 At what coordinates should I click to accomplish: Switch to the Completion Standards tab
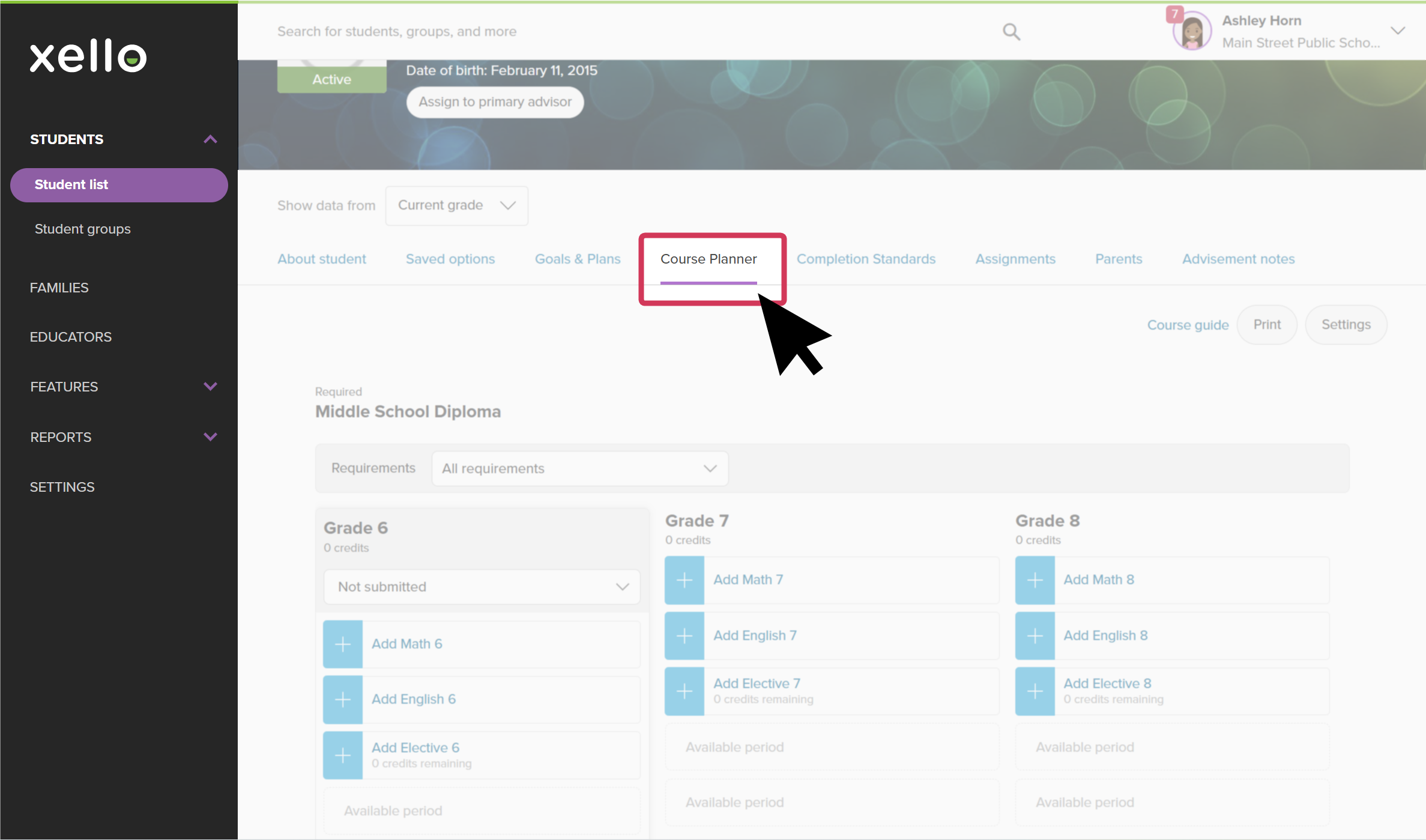(866, 259)
